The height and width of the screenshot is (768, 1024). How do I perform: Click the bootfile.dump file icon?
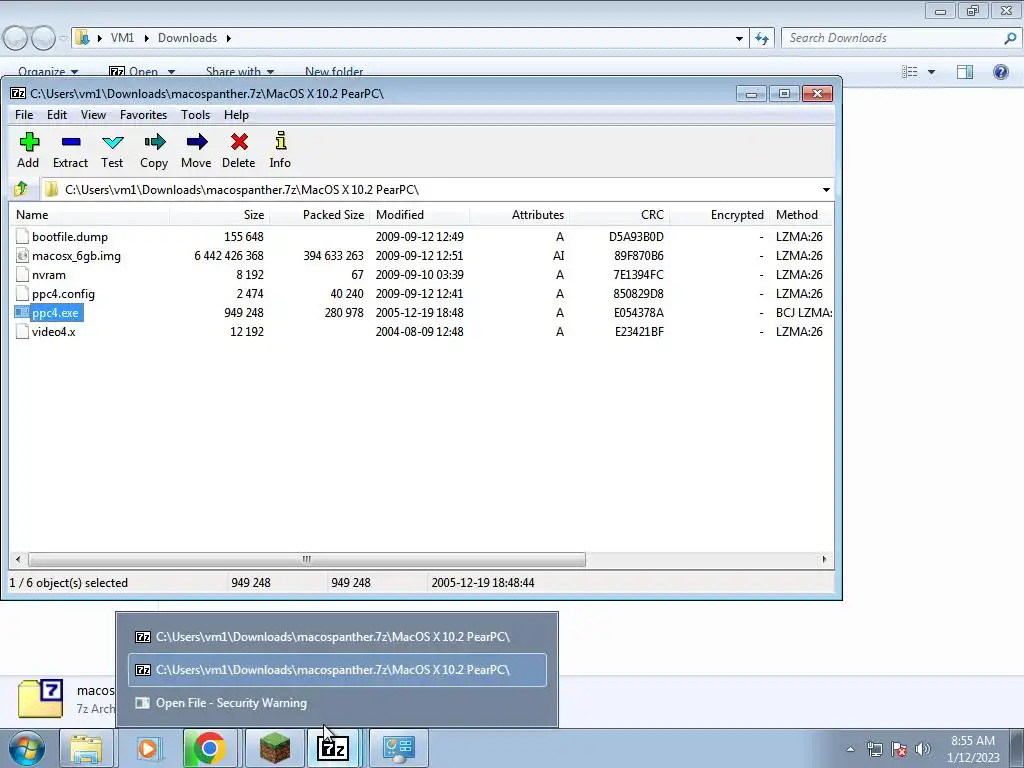22,236
